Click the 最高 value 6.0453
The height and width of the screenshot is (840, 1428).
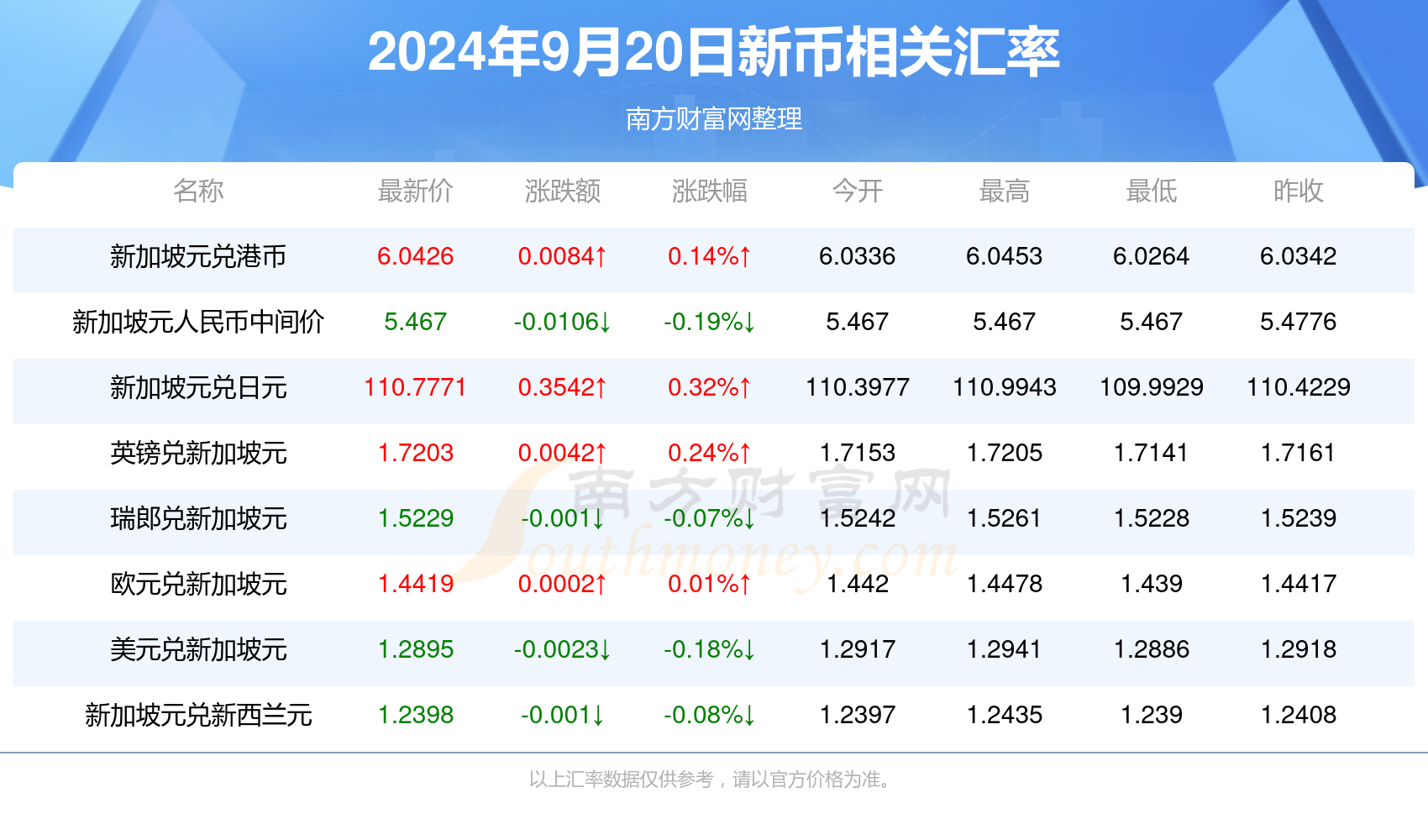[x=1005, y=257]
